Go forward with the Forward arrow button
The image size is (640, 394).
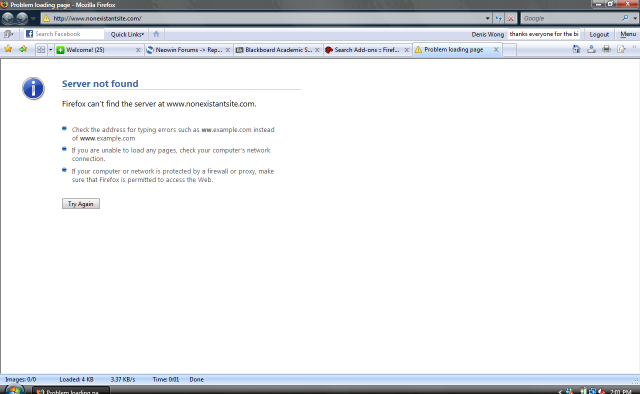[22, 18]
